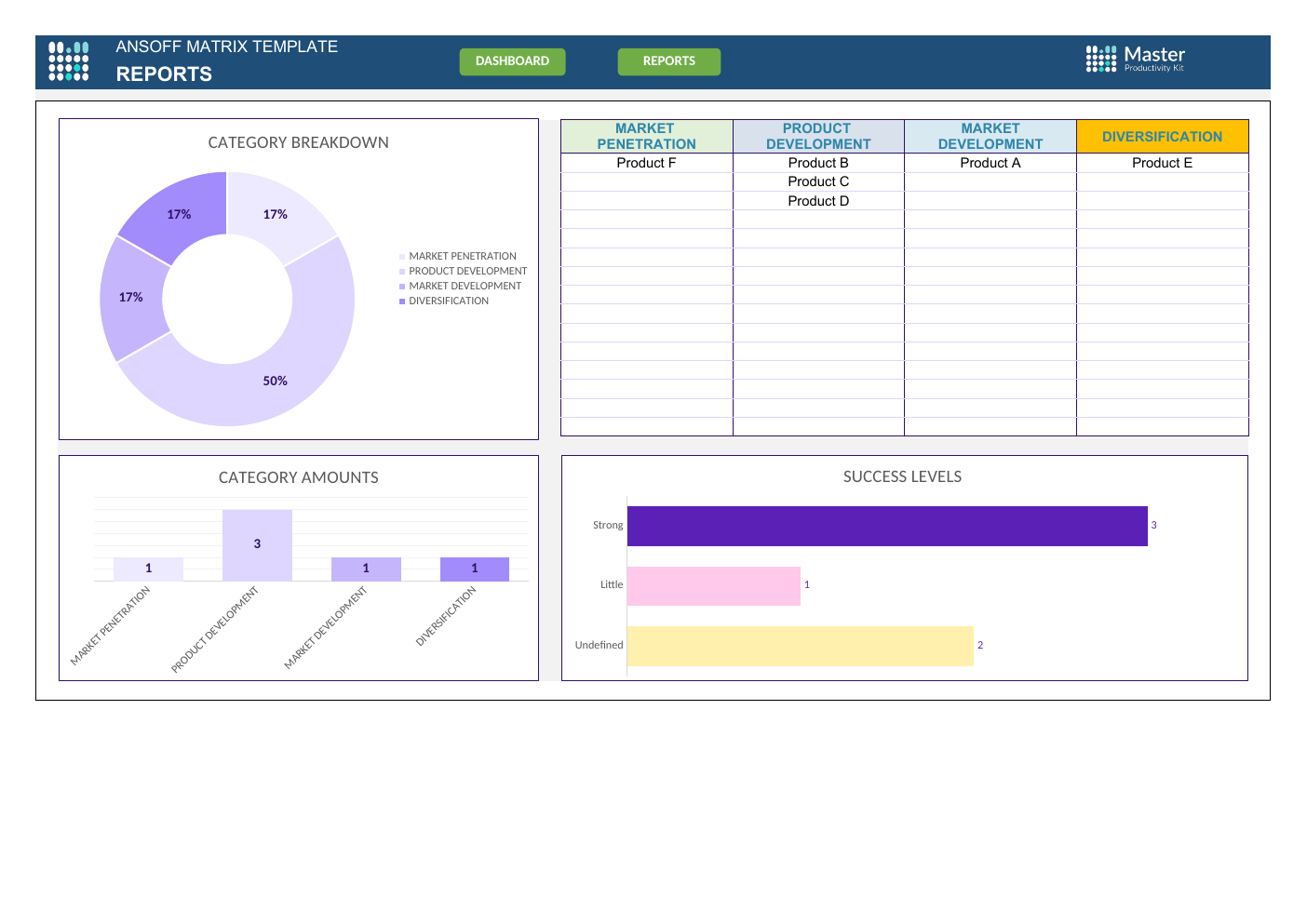Open the DASHBOARD page
The width and height of the screenshot is (1307, 924).
coord(512,61)
